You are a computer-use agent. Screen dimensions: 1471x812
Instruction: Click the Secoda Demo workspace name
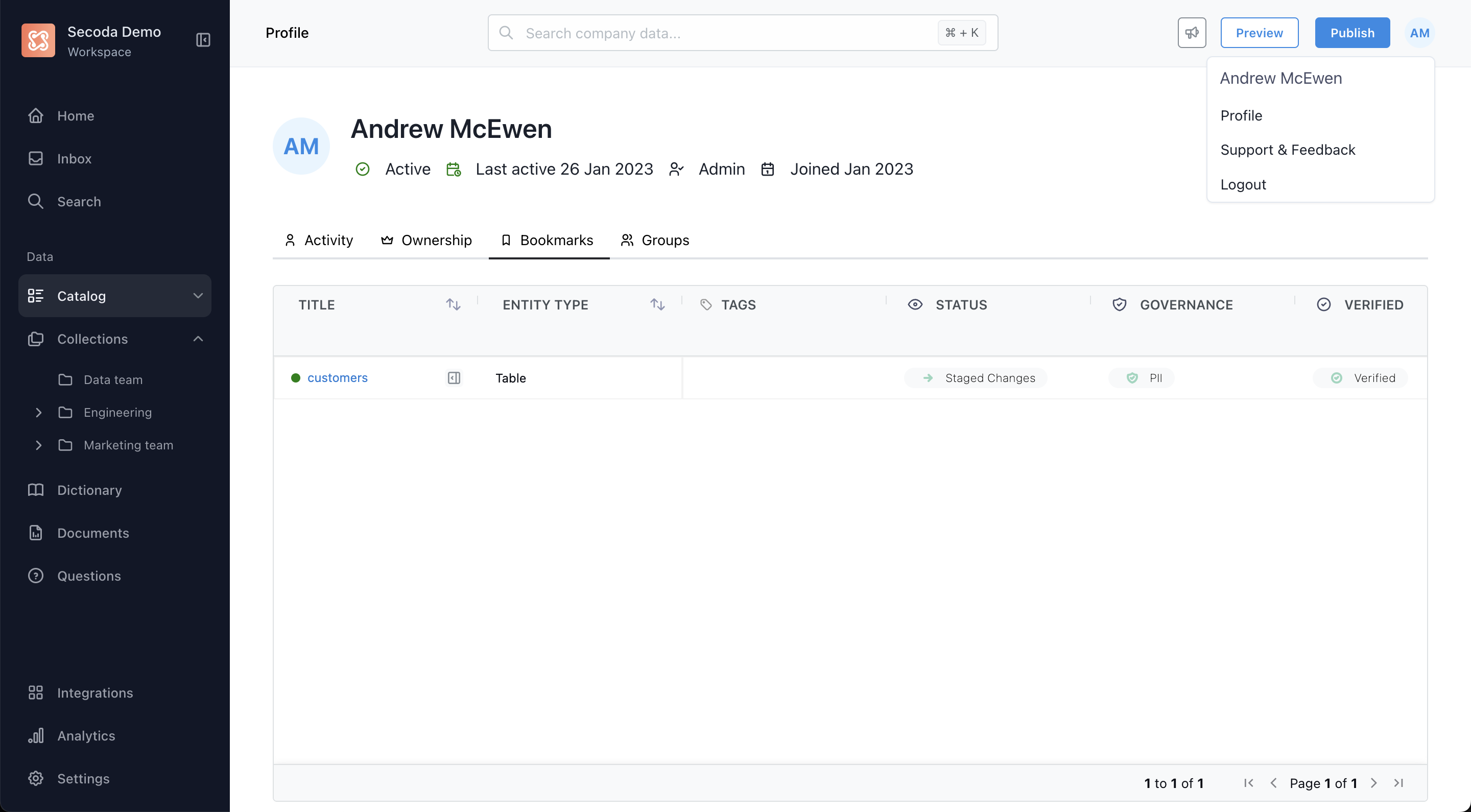(x=114, y=31)
